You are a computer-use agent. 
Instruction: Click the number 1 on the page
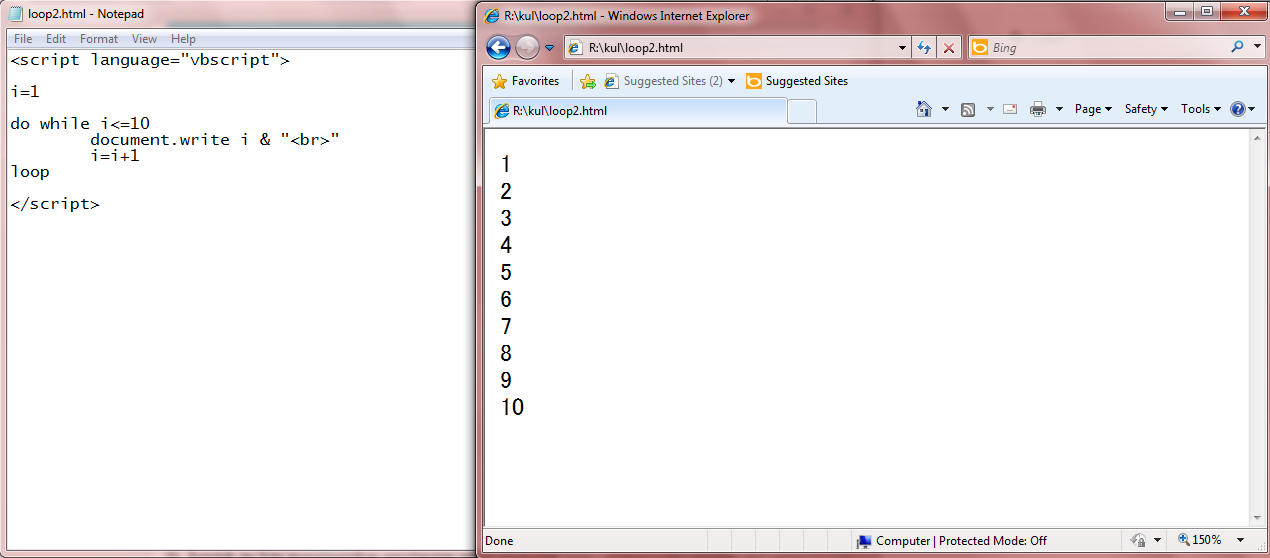pyautogui.click(x=506, y=164)
